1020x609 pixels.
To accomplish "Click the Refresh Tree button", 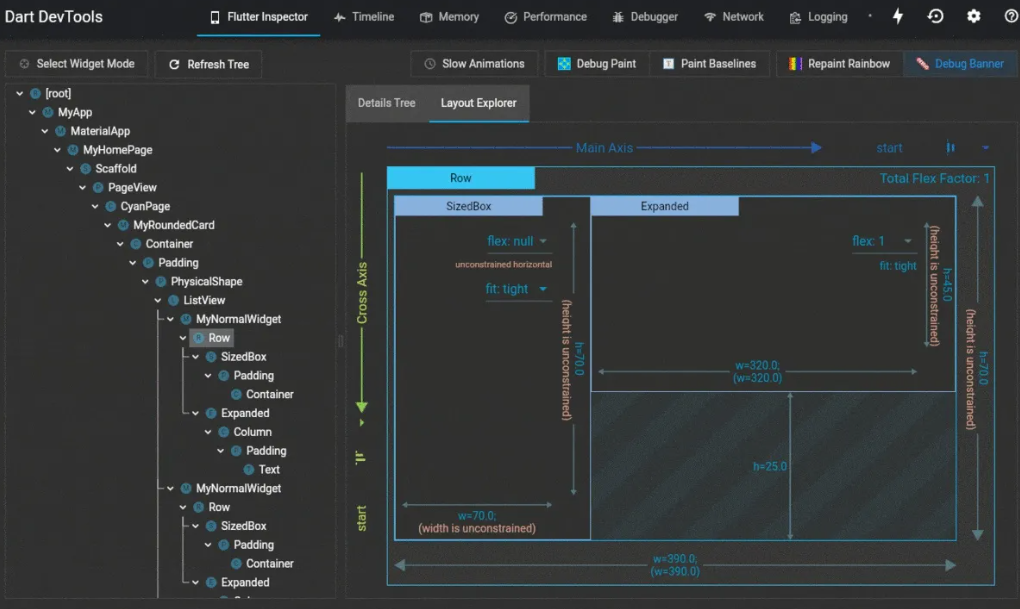I will point(209,64).
